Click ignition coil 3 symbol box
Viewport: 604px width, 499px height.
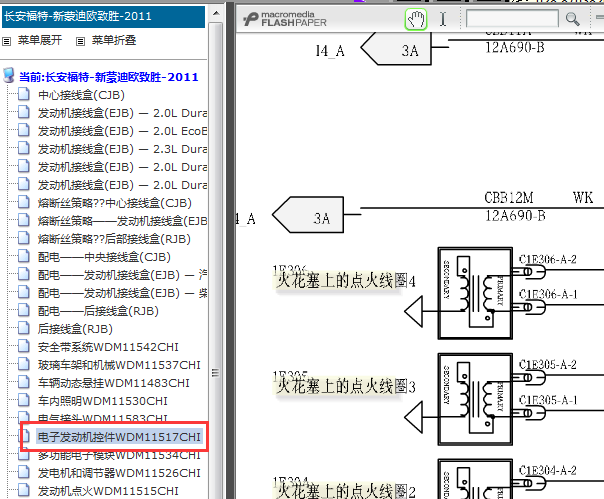click(x=475, y=399)
